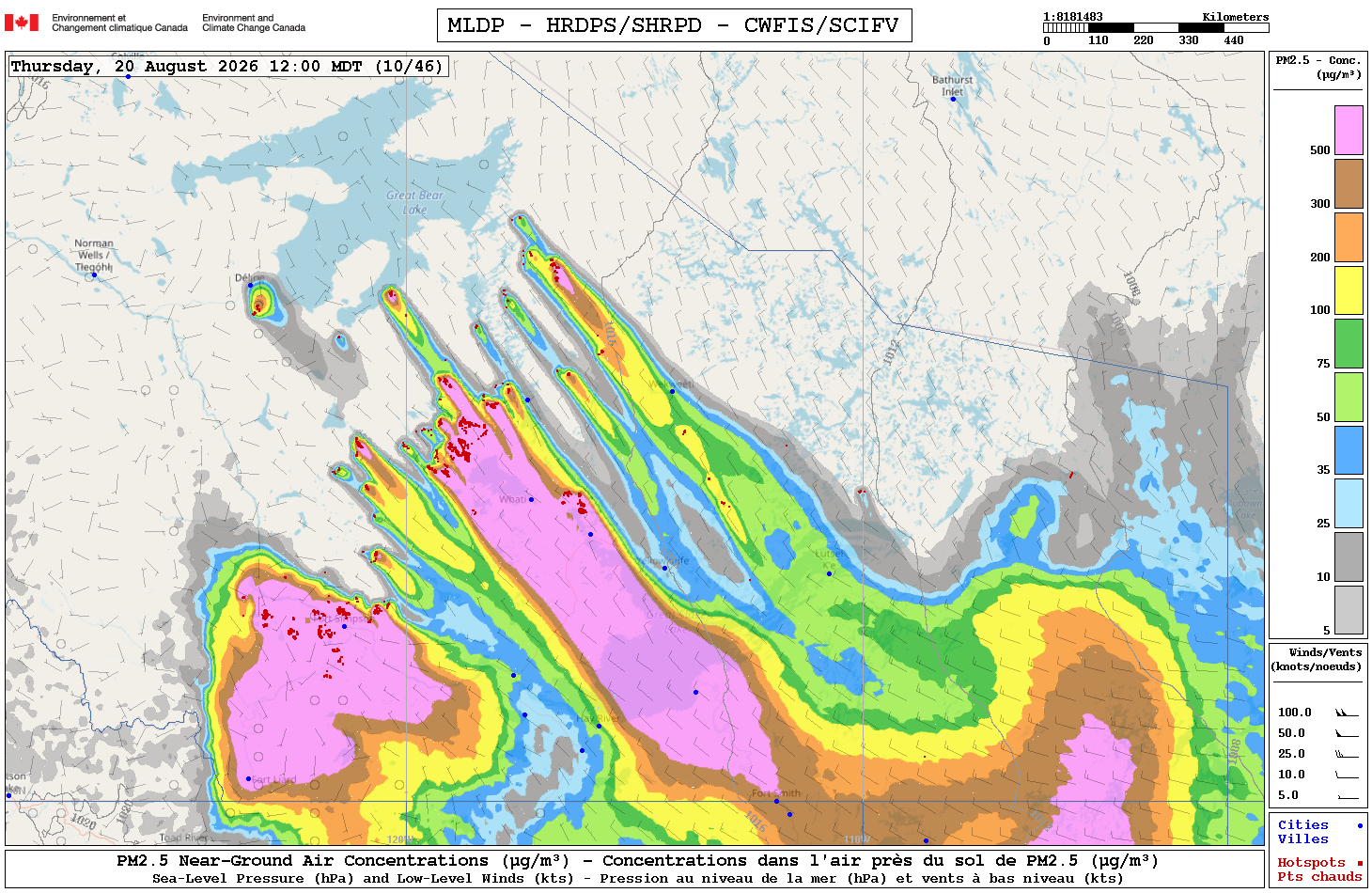Click the Bathurst Inlet map label
This screenshot has height=893, width=1372.
coord(953,86)
